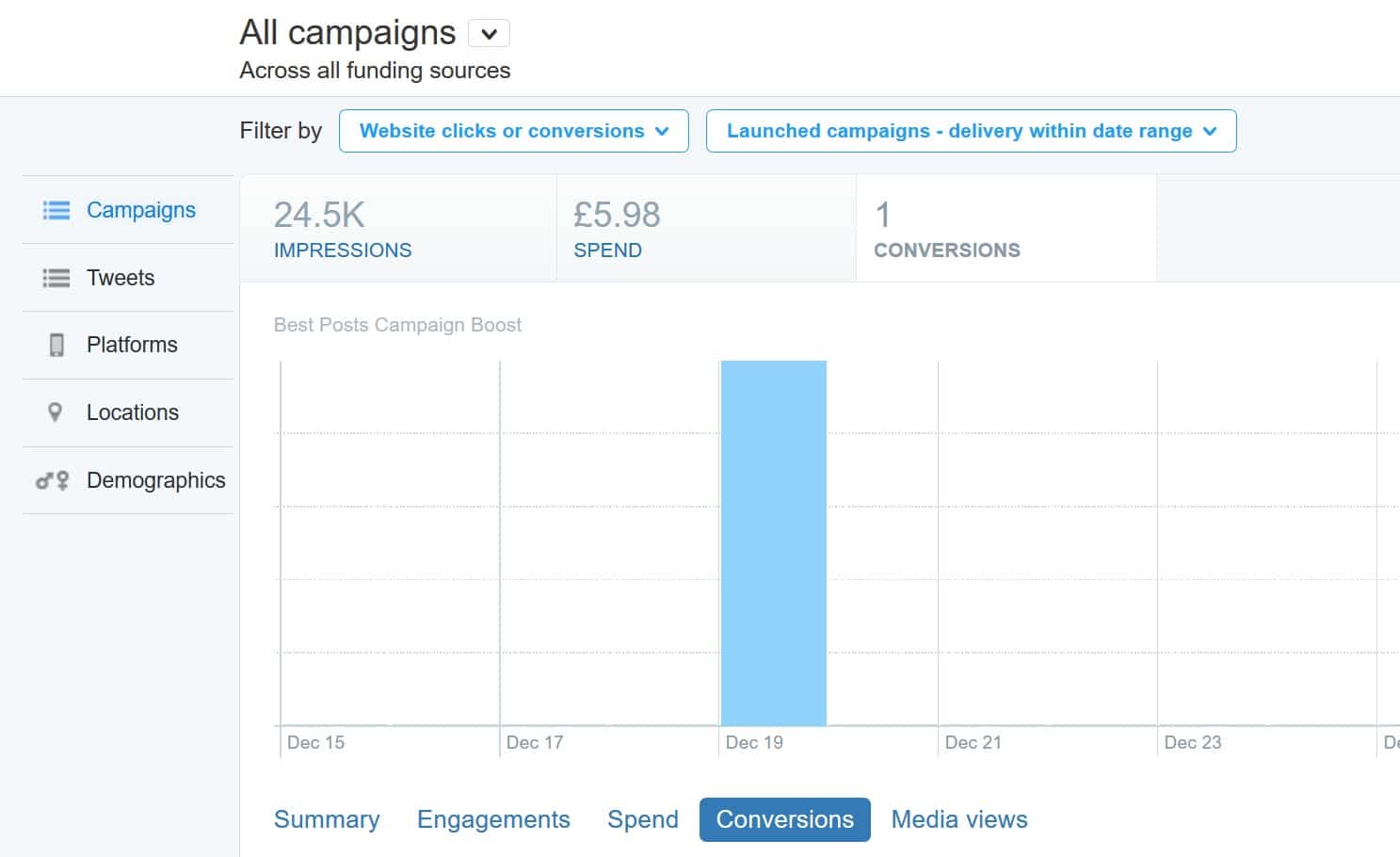Switch to the Summary tab
Viewport: 1400px width, 857px height.
[x=326, y=819]
